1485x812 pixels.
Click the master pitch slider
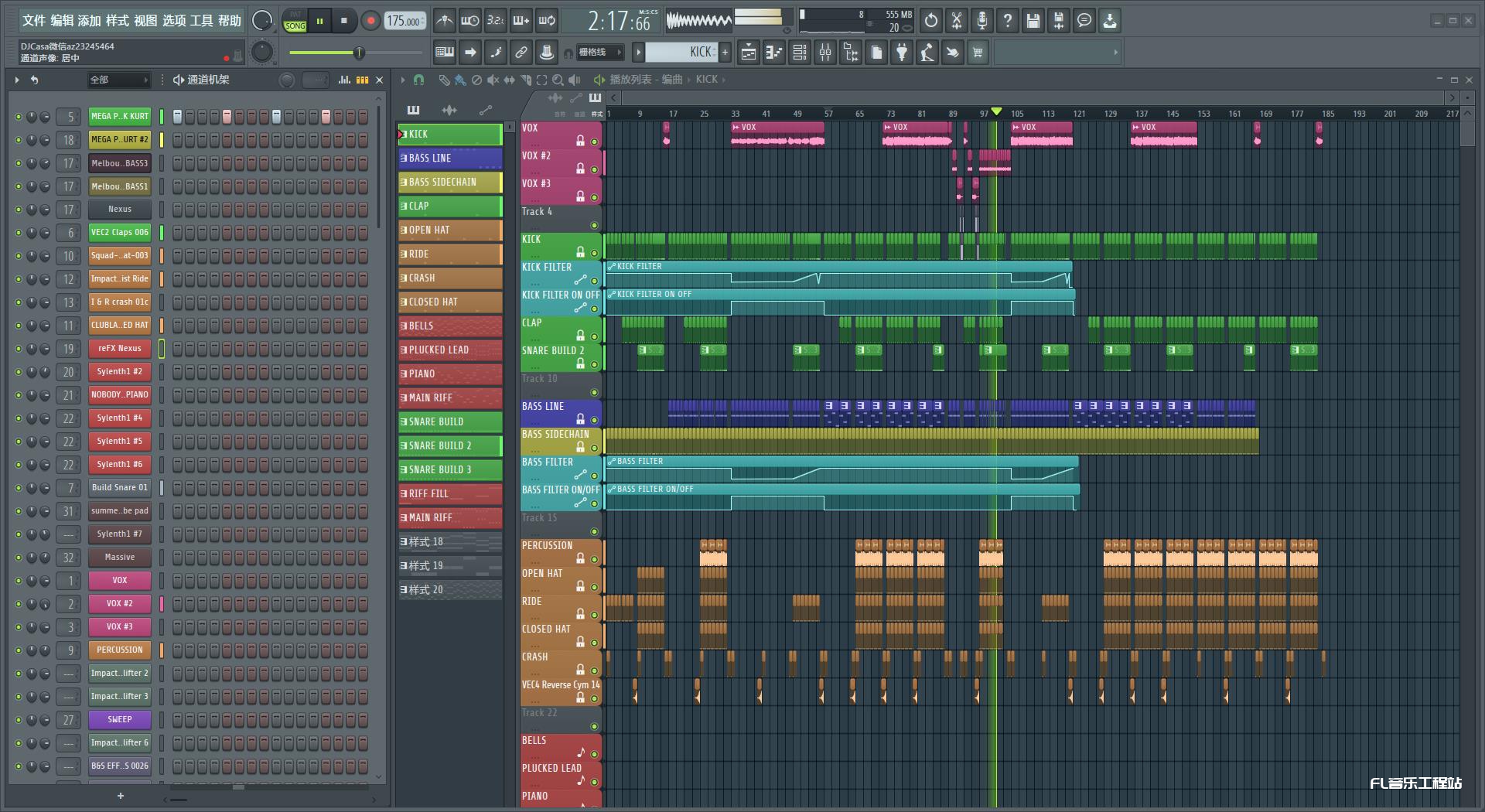pos(357,53)
